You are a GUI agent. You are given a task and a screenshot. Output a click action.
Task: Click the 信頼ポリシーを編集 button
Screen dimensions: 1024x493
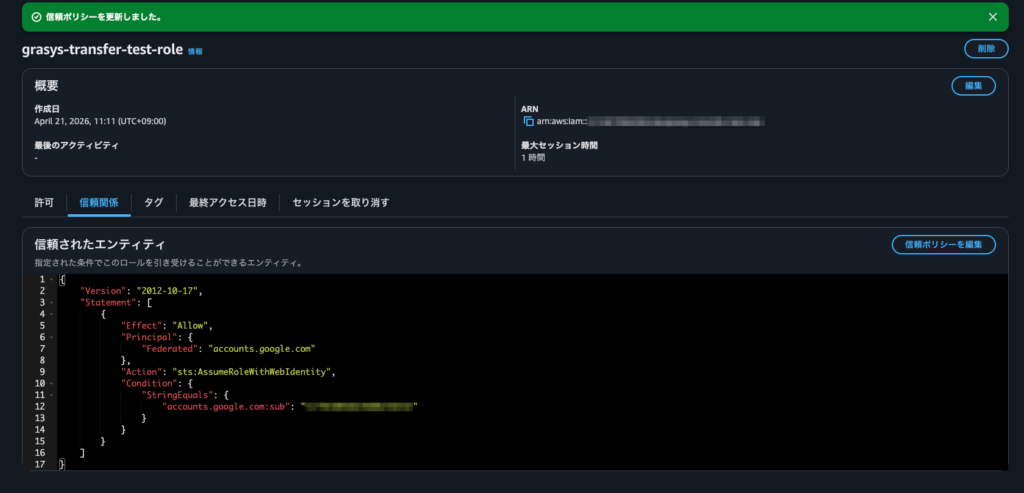pos(943,244)
